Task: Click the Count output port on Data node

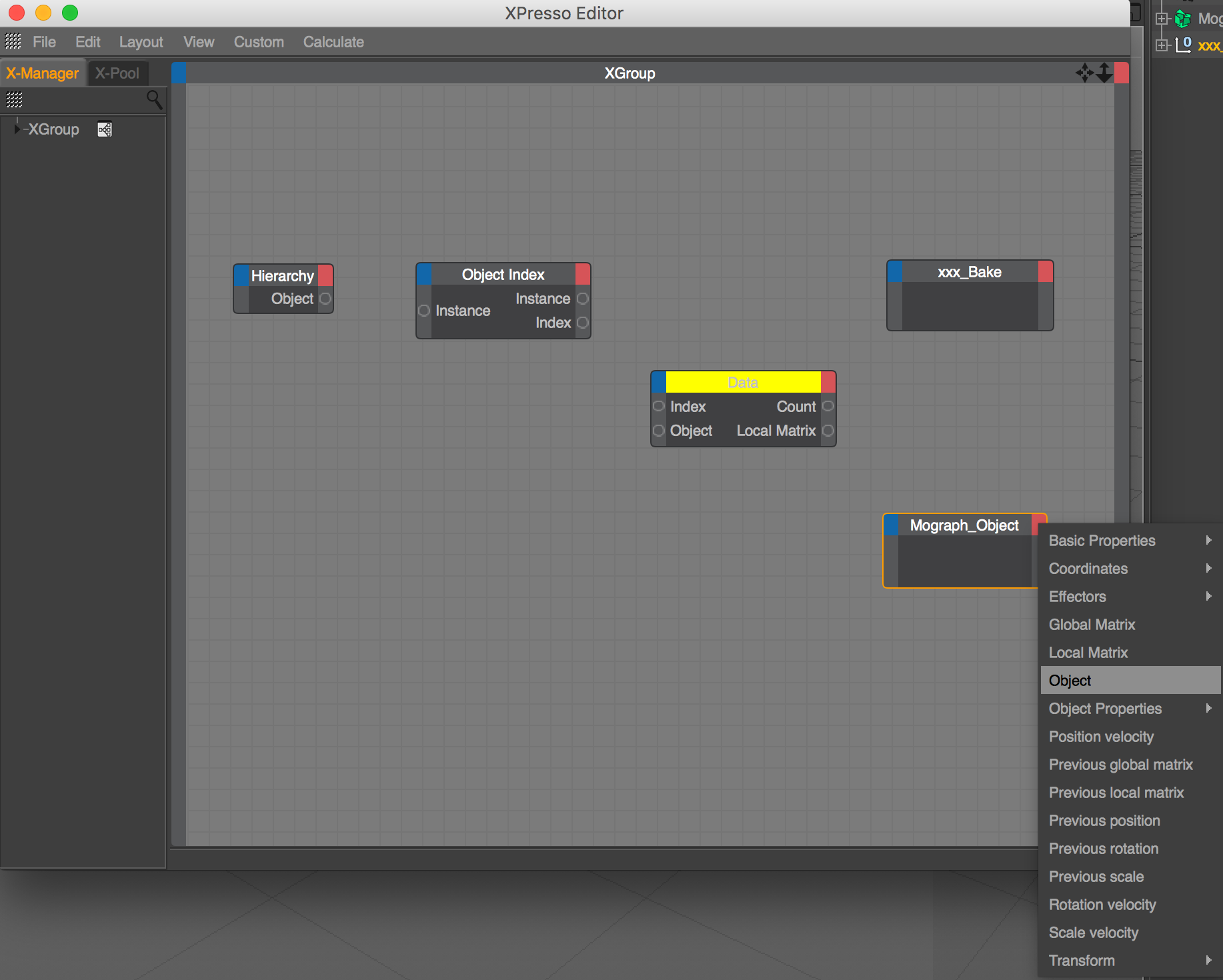Action: (x=828, y=406)
